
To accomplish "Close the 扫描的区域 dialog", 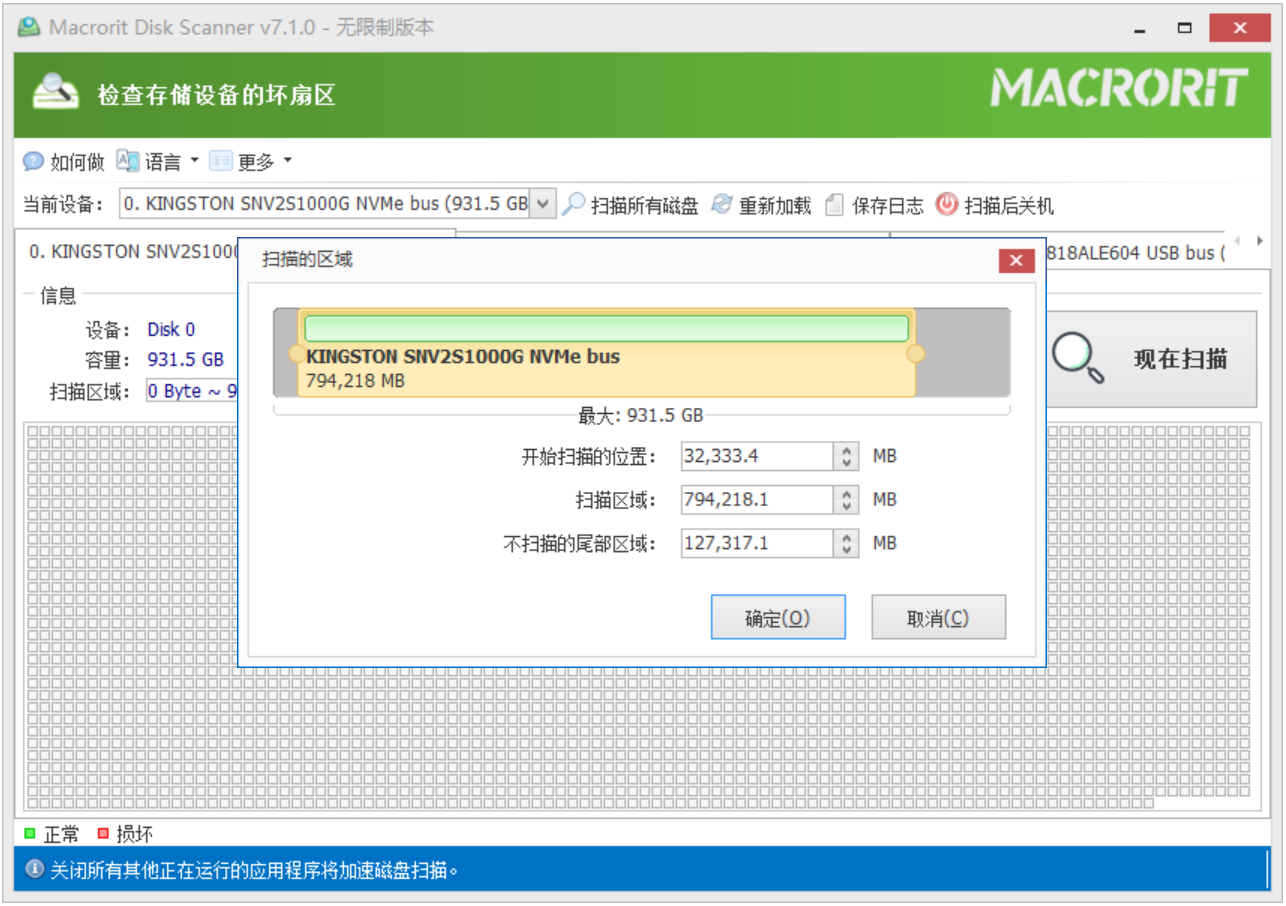I will coord(1016,261).
